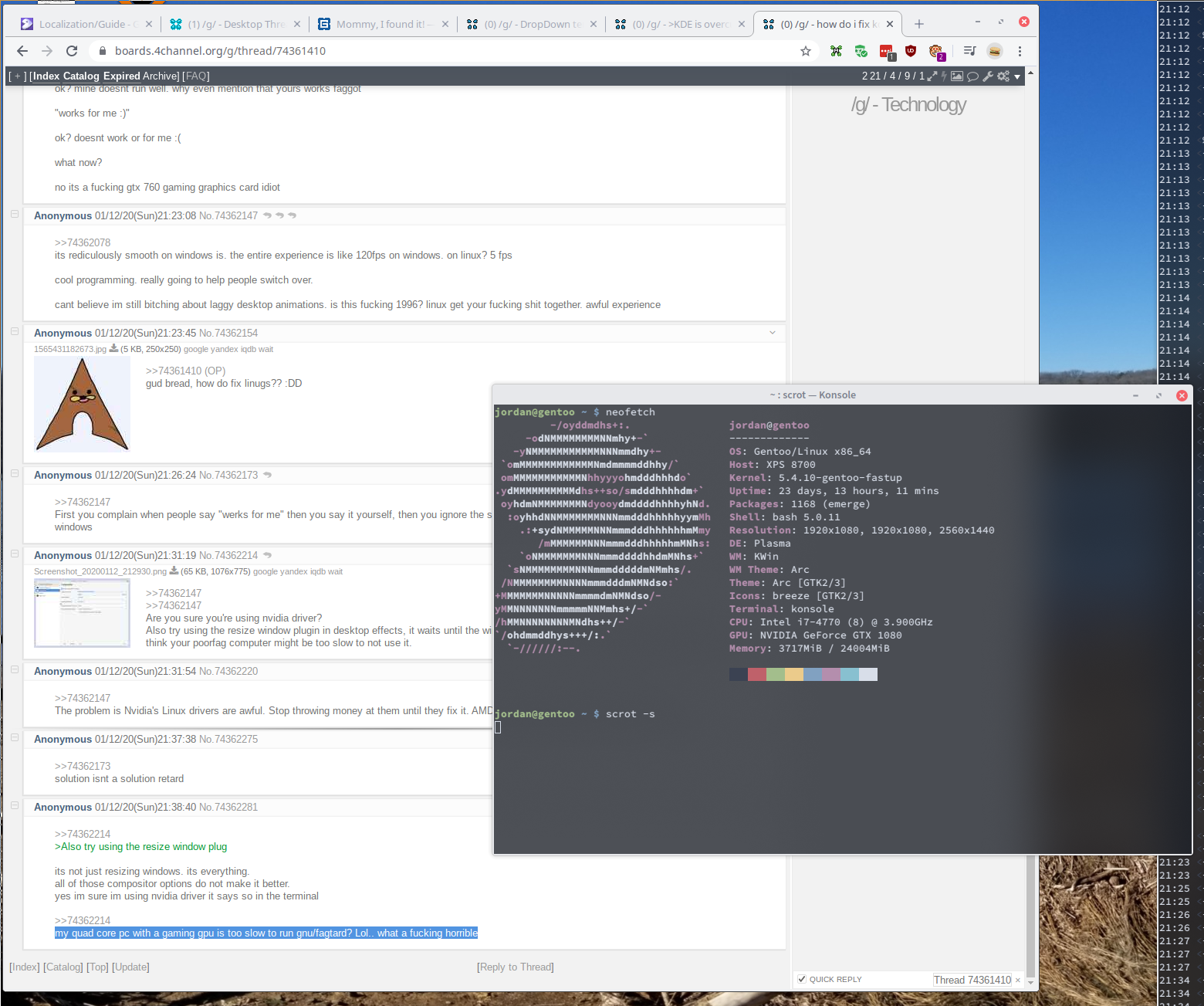Toggle the [ + ] board list expander
Viewport: 1204px width, 1006px height.
pos(17,76)
